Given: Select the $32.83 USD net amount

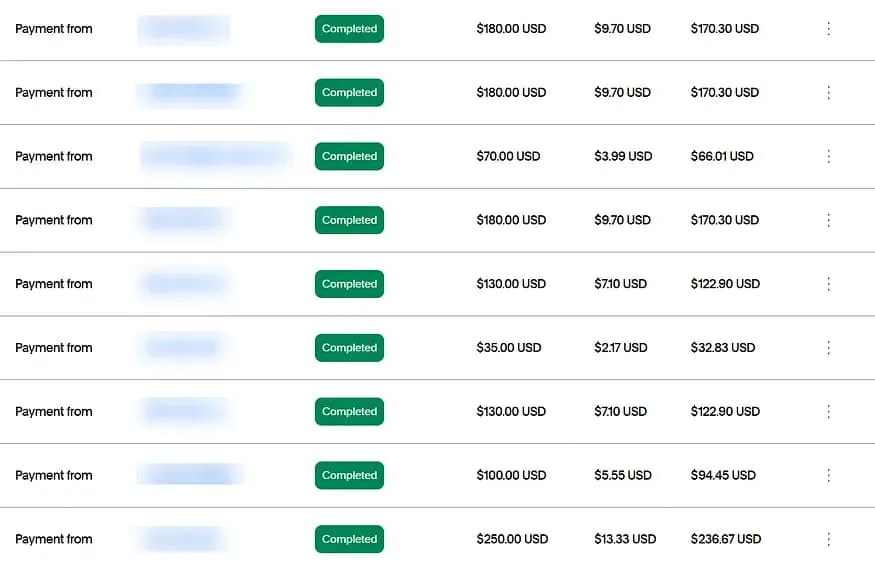Looking at the screenshot, I should (x=723, y=348).
